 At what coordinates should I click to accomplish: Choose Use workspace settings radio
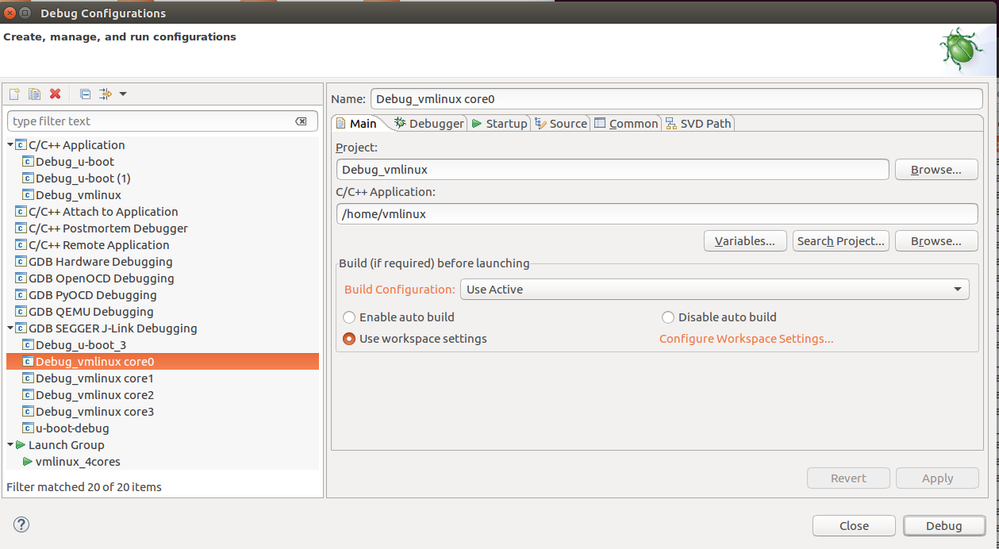pos(349,339)
